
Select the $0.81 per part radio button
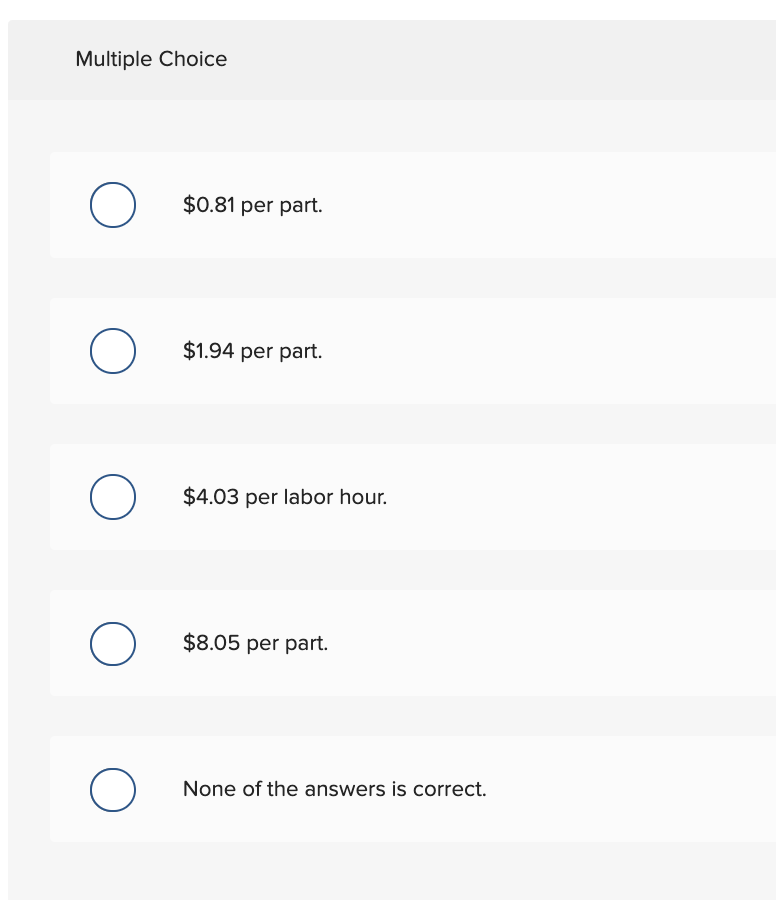pyautogui.click(x=113, y=205)
